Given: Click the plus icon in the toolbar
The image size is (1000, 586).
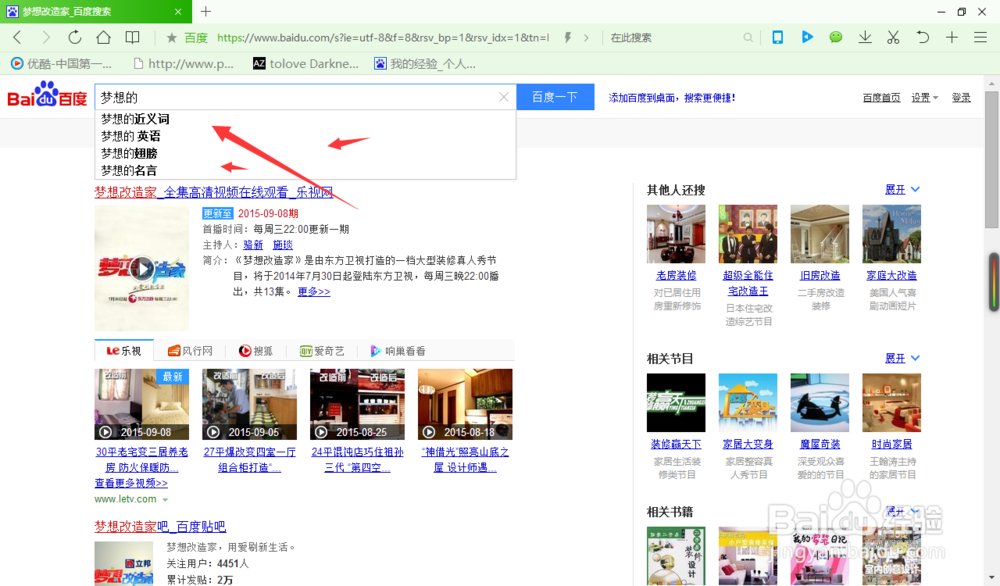Looking at the screenshot, I should [952, 38].
